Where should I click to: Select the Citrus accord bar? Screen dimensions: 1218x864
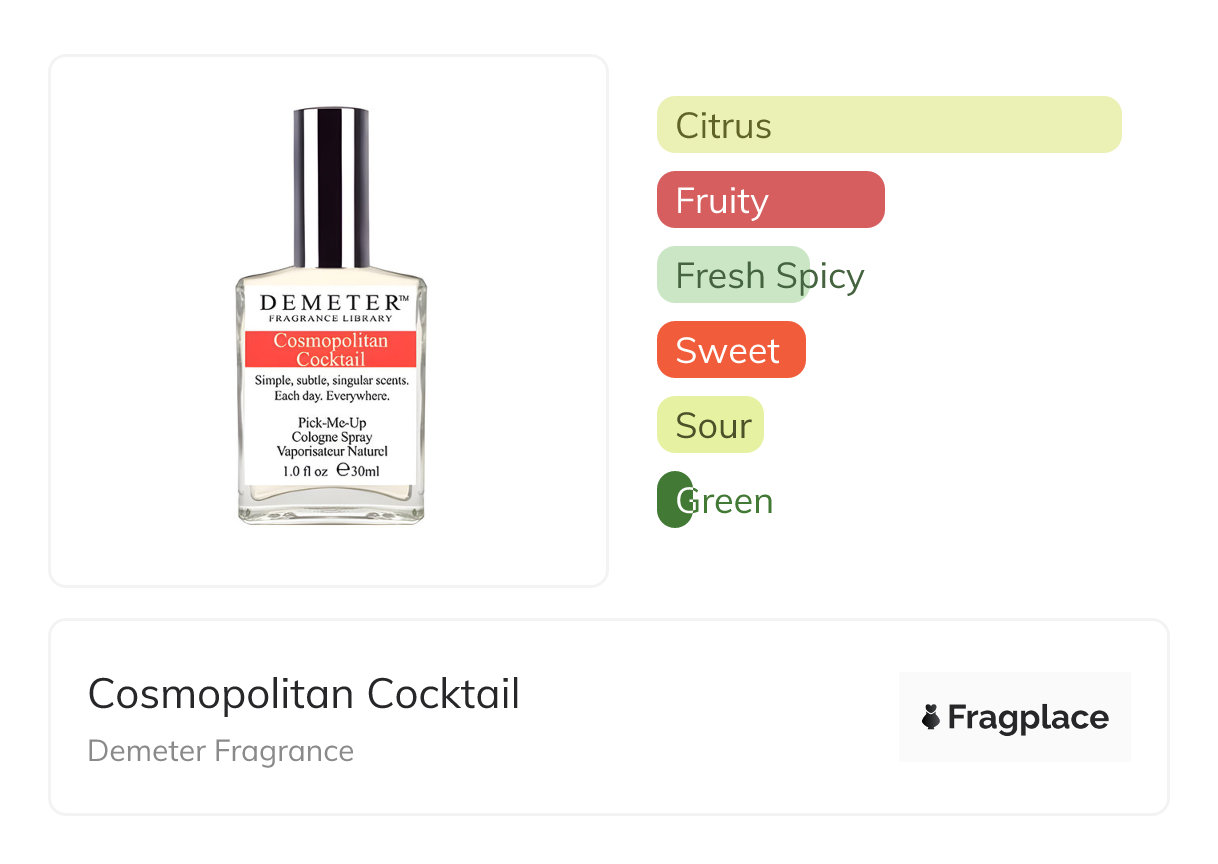point(888,125)
